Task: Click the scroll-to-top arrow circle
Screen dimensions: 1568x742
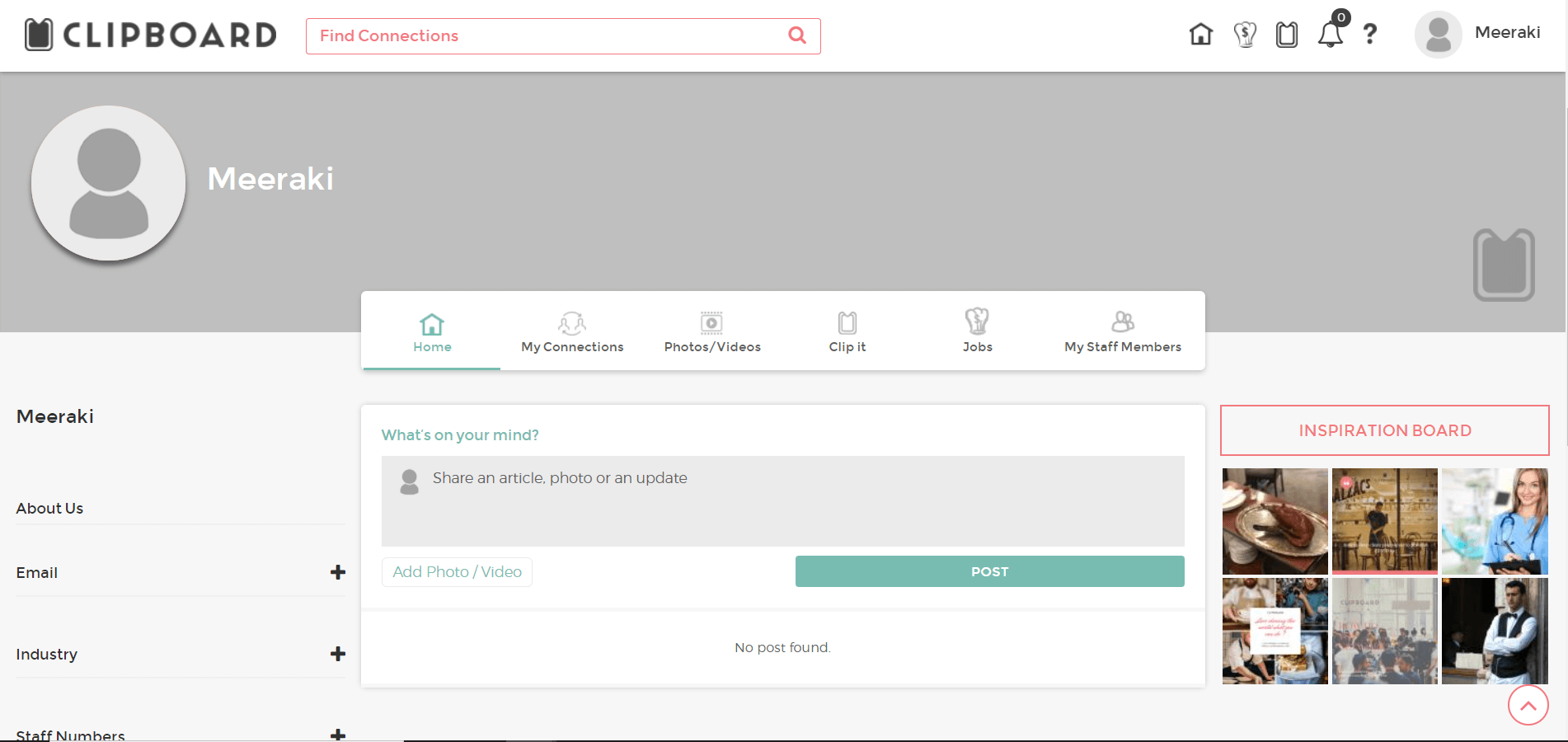Action: (1528, 706)
